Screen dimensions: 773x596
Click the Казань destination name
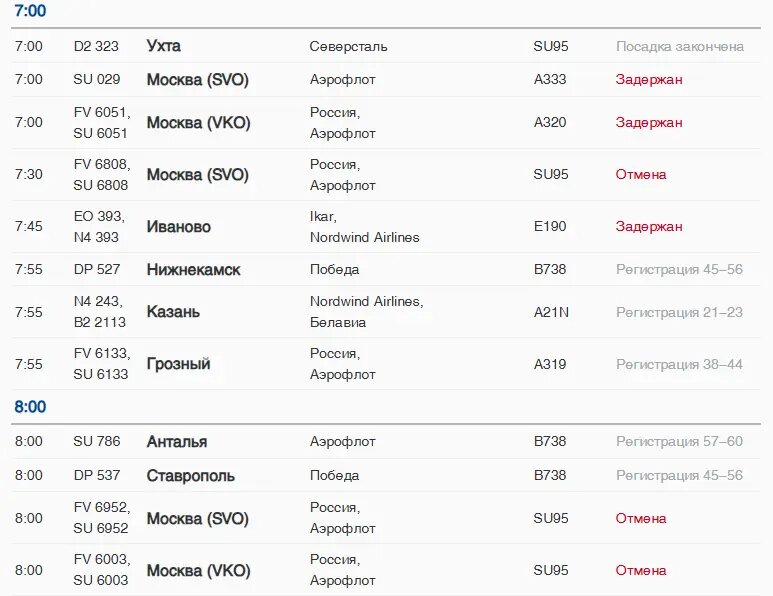tap(173, 312)
